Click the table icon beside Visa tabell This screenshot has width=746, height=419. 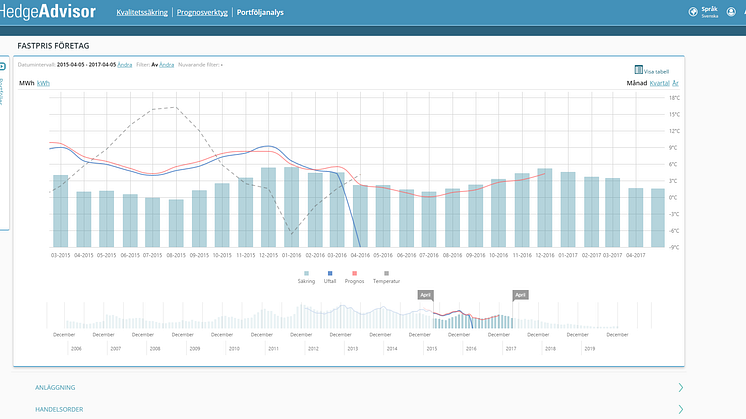click(638, 69)
